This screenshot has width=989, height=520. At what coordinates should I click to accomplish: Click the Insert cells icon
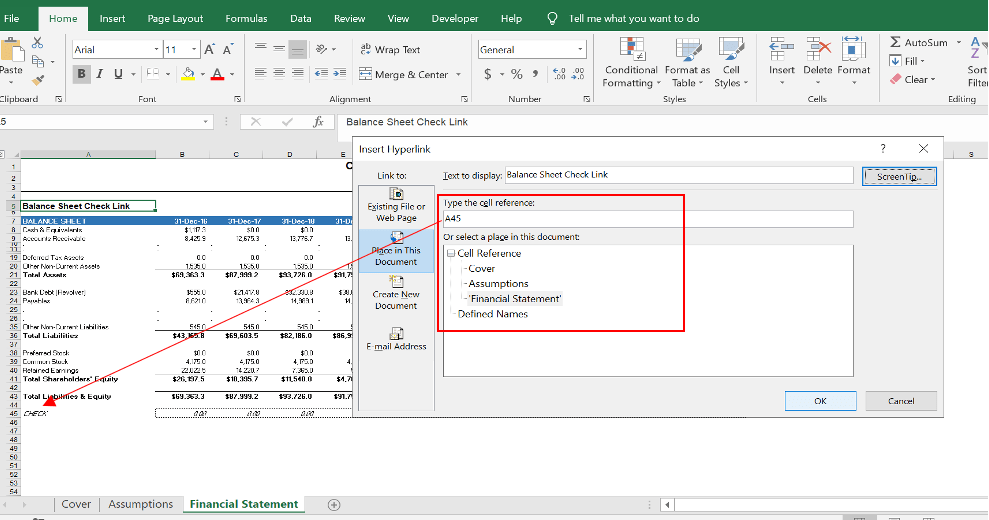point(782,50)
